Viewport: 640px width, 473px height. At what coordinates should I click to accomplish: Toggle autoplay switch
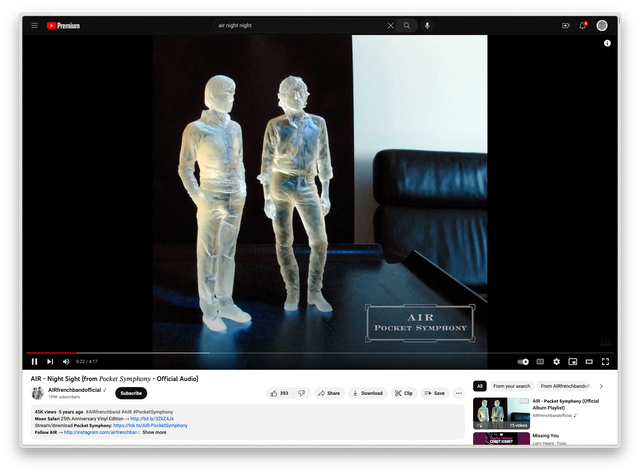tap(523, 362)
